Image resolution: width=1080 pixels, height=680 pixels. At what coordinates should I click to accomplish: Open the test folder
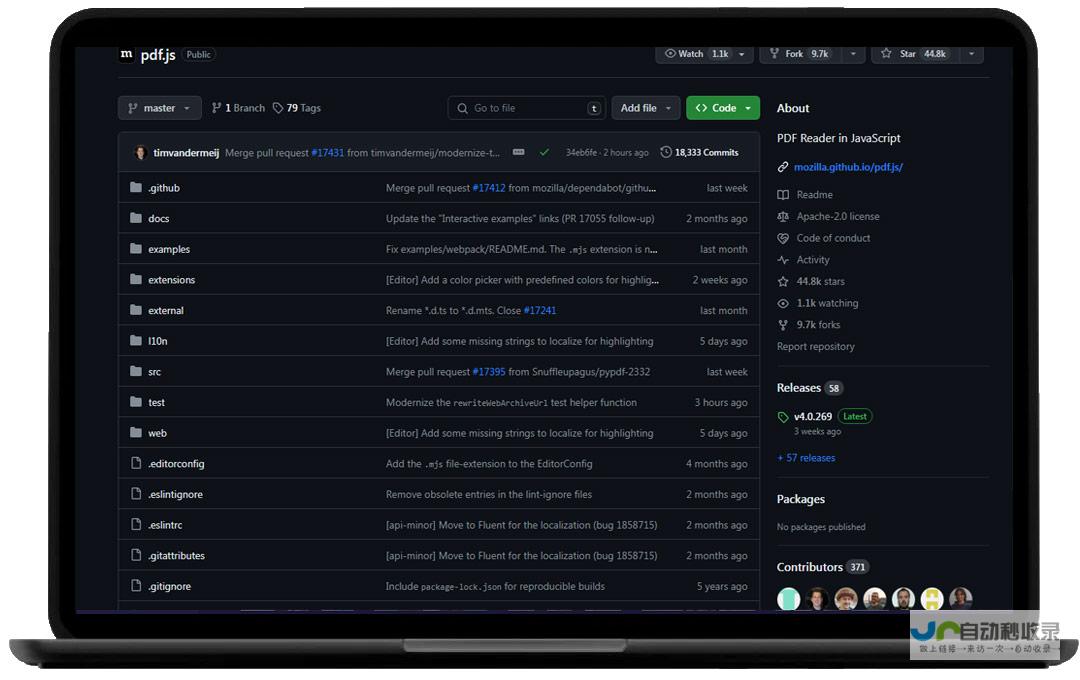156,402
